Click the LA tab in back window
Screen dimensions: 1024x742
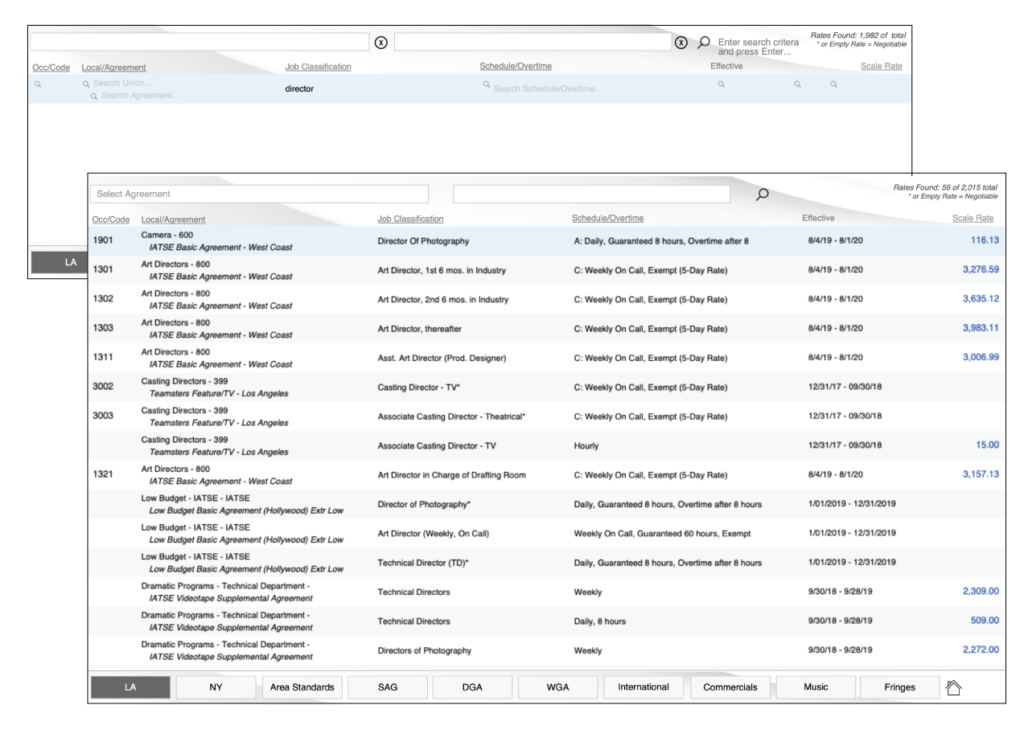click(x=60, y=262)
